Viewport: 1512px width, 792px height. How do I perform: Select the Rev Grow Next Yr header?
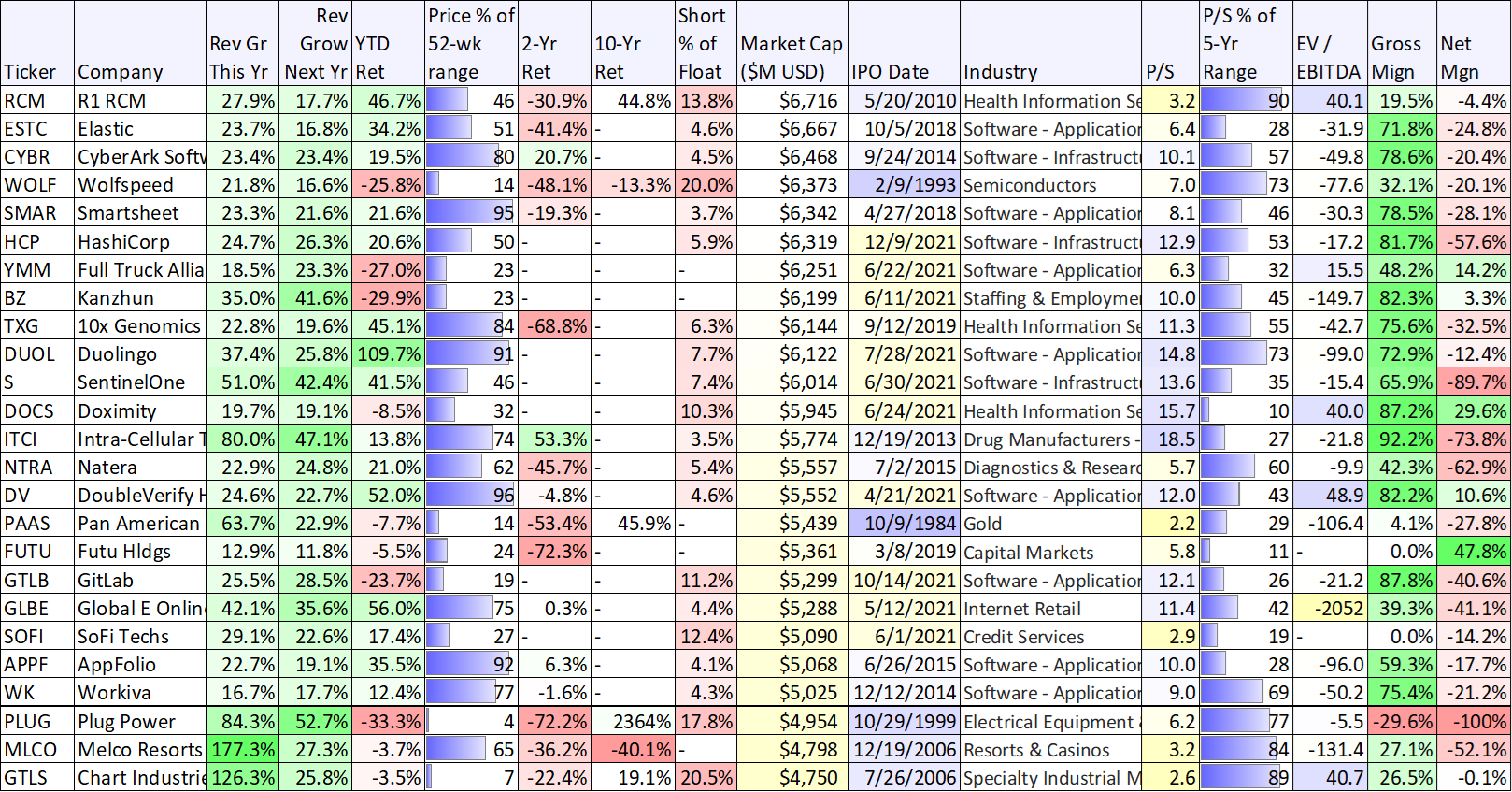pos(315,44)
